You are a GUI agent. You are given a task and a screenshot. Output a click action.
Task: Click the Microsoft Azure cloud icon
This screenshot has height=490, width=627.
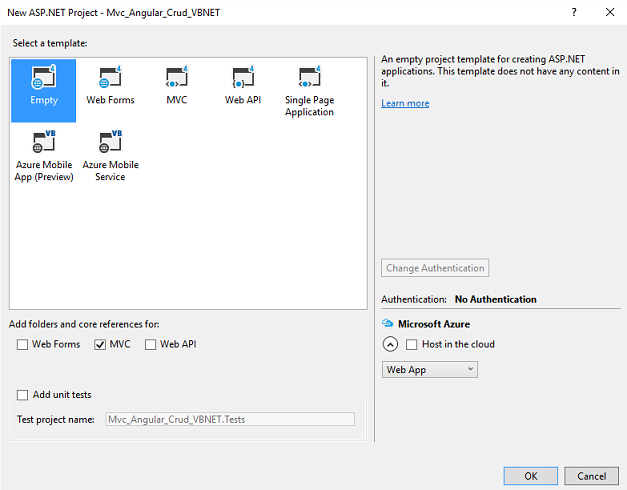[387, 323]
